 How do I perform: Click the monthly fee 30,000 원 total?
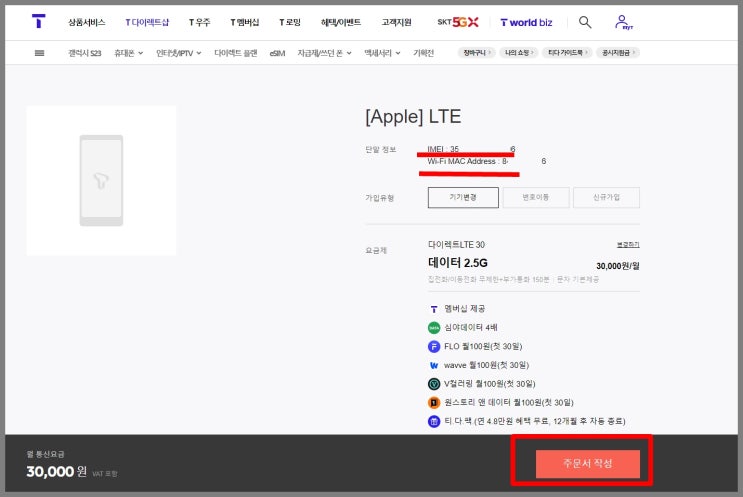[x=57, y=471]
